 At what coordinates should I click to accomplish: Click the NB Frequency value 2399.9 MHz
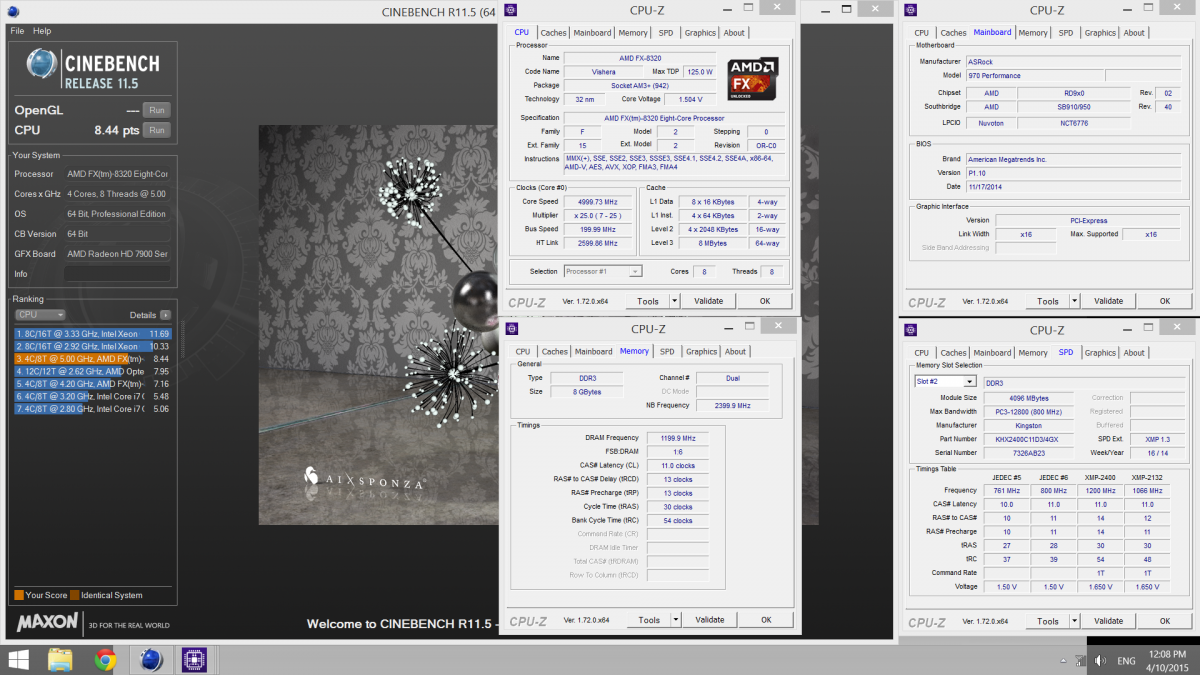(733, 406)
